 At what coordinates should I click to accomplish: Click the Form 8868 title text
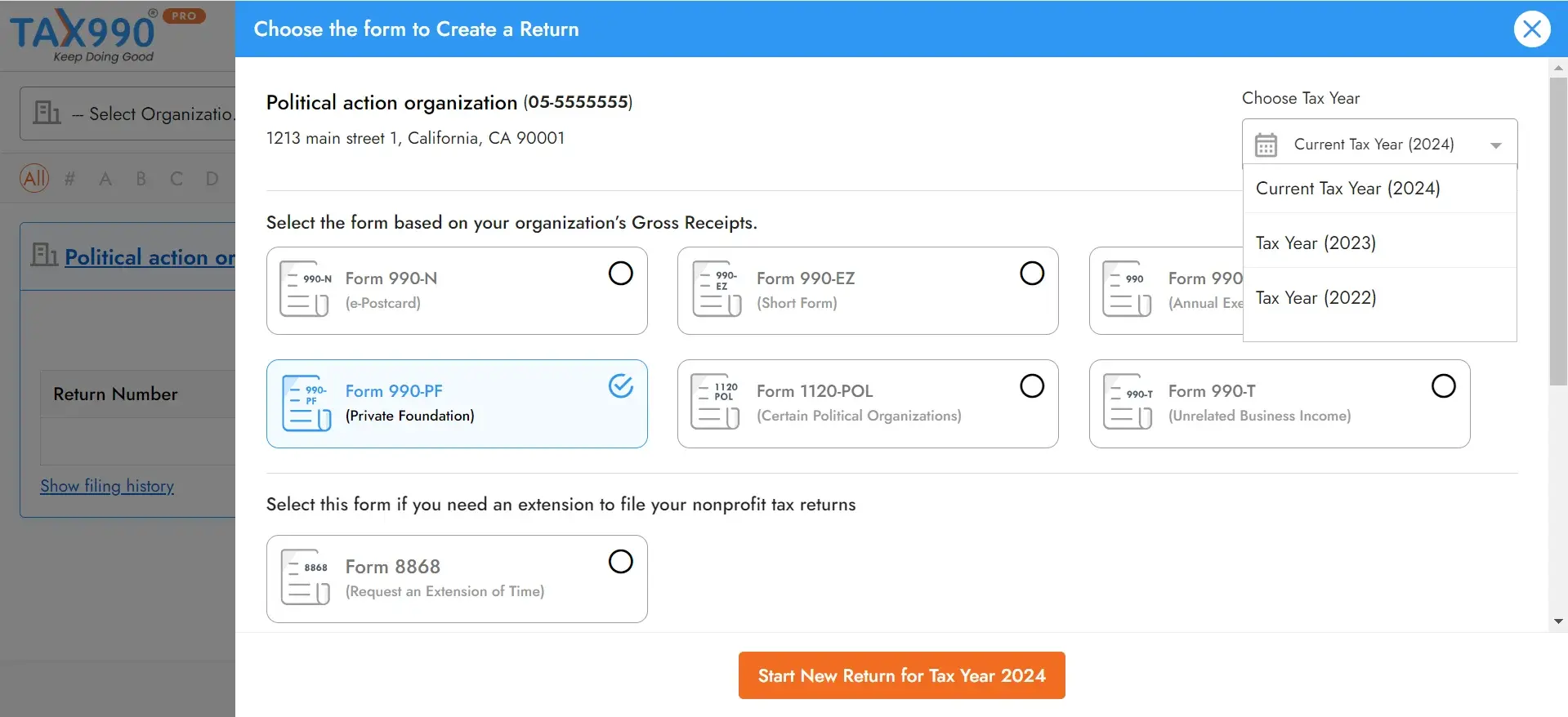click(x=392, y=567)
